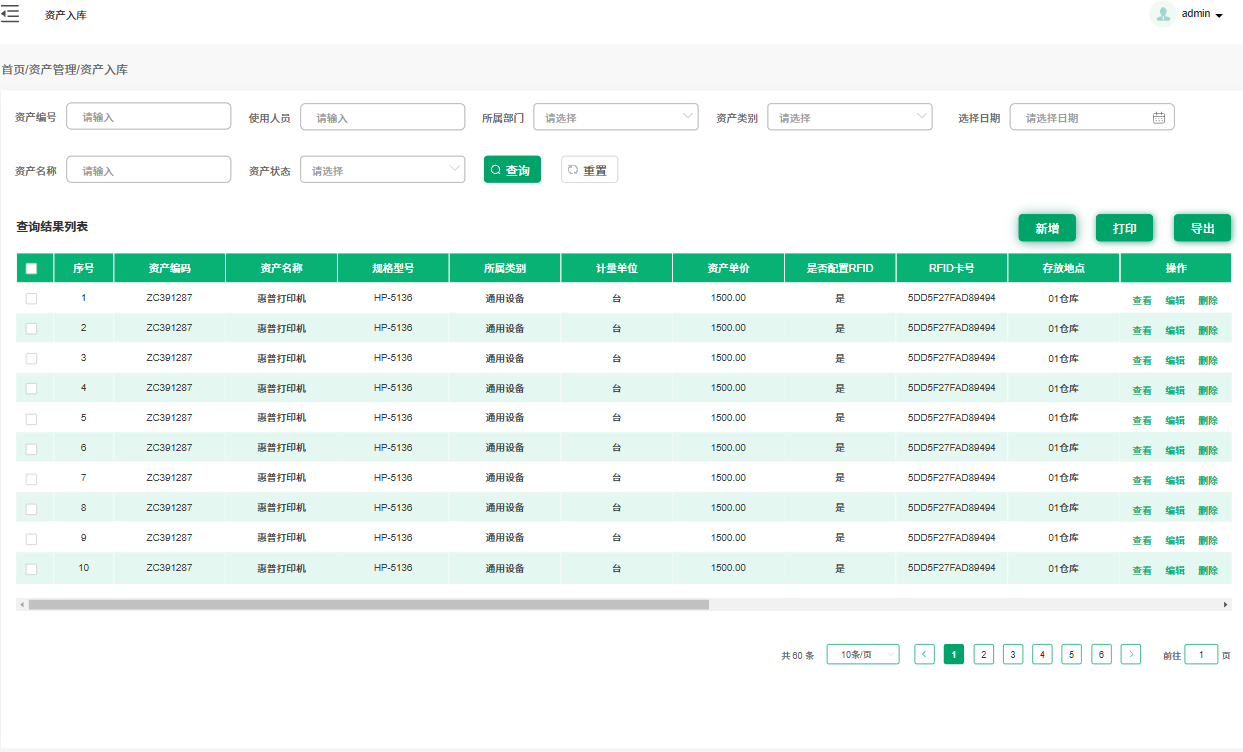Focus the 资产编号 input field
Viewport: 1243px width, 752px height.
click(149, 117)
